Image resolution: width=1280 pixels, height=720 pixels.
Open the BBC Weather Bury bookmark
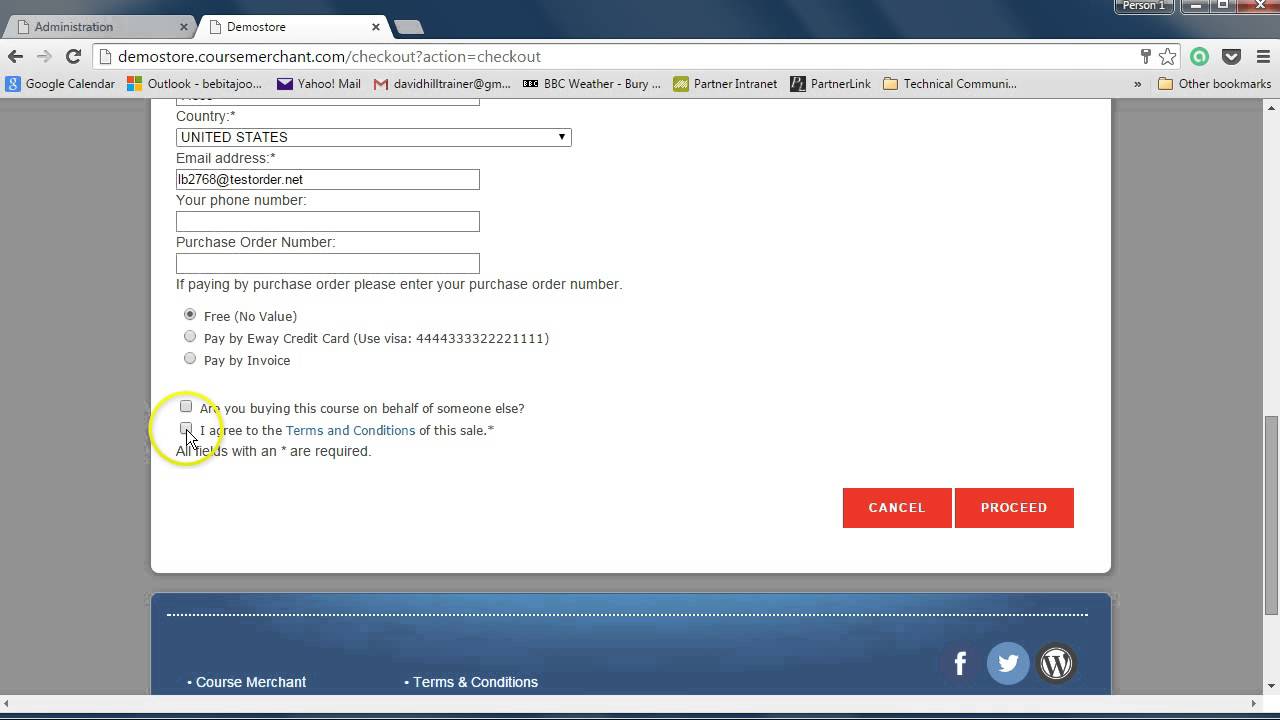592,84
